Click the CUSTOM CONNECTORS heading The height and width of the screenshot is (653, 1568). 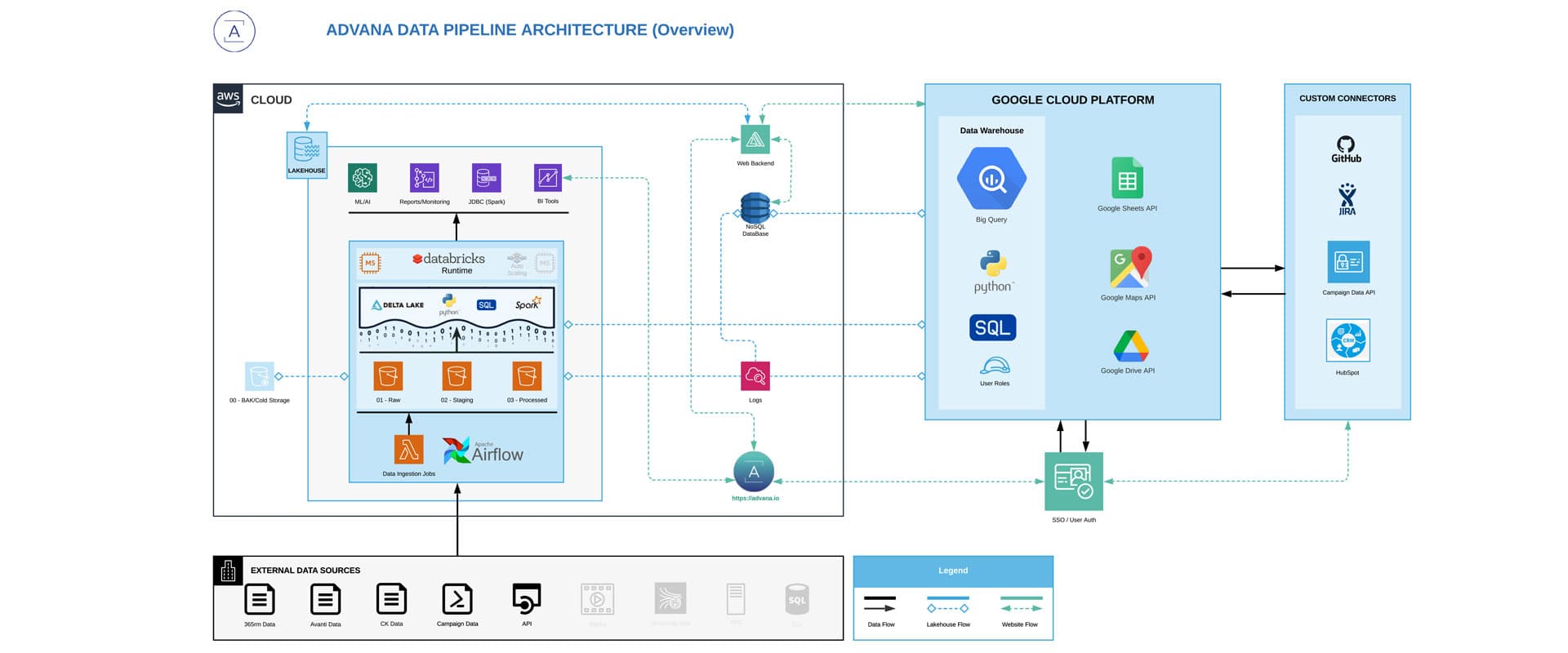tap(1347, 98)
